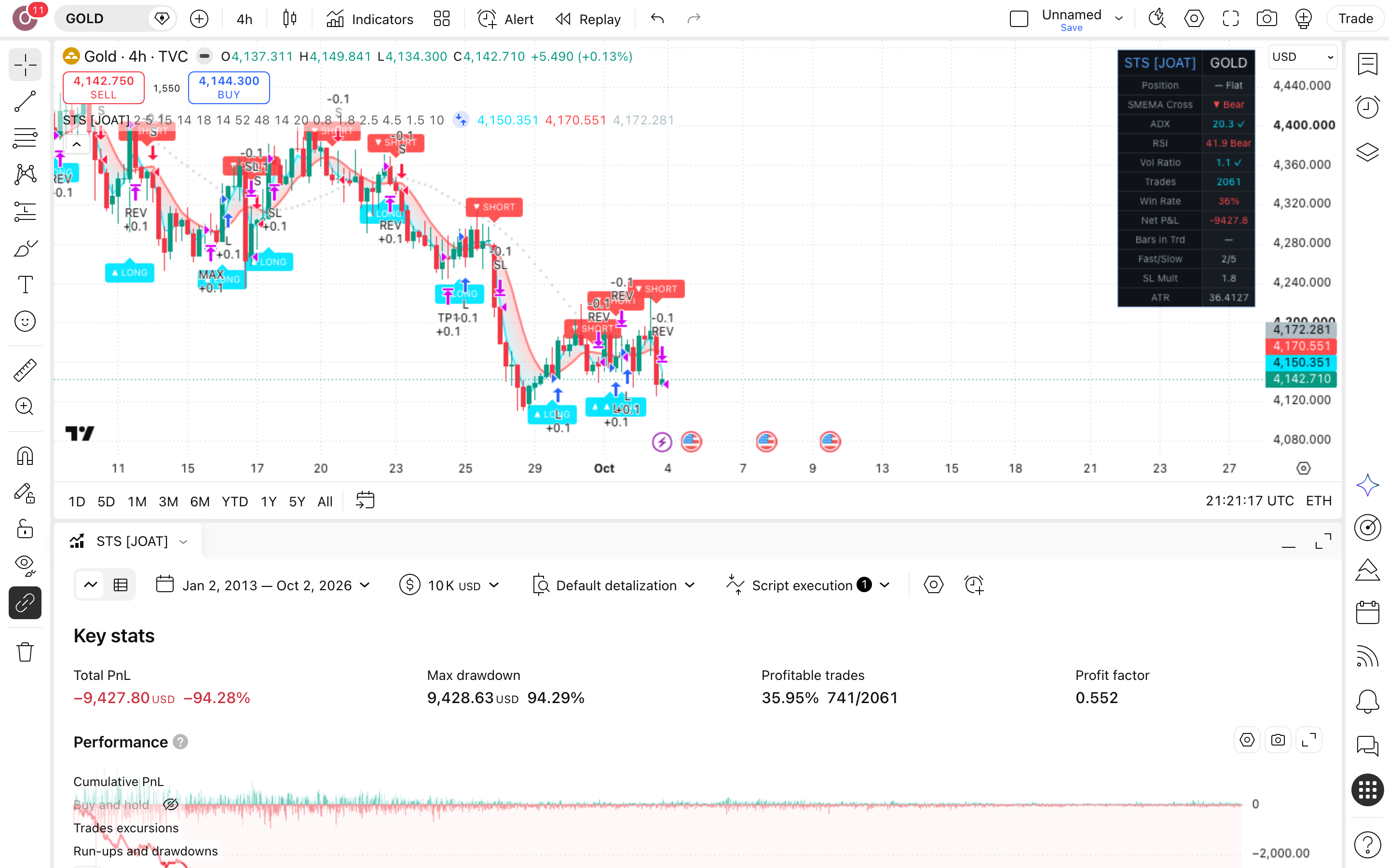Toggle lock all drawing tools
This screenshot has height=868, width=1389.
click(25, 529)
